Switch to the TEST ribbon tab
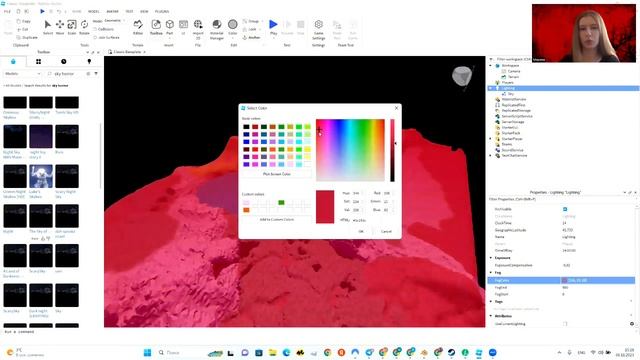The width and height of the screenshot is (640, 360). point(129,11)
